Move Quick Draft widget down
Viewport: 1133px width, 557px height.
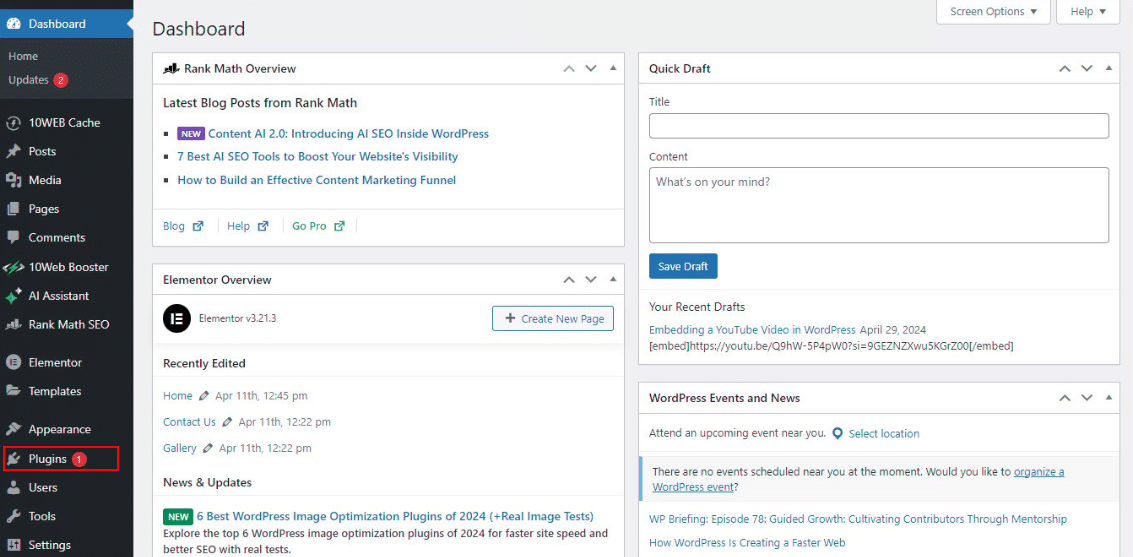point(1087,69)
